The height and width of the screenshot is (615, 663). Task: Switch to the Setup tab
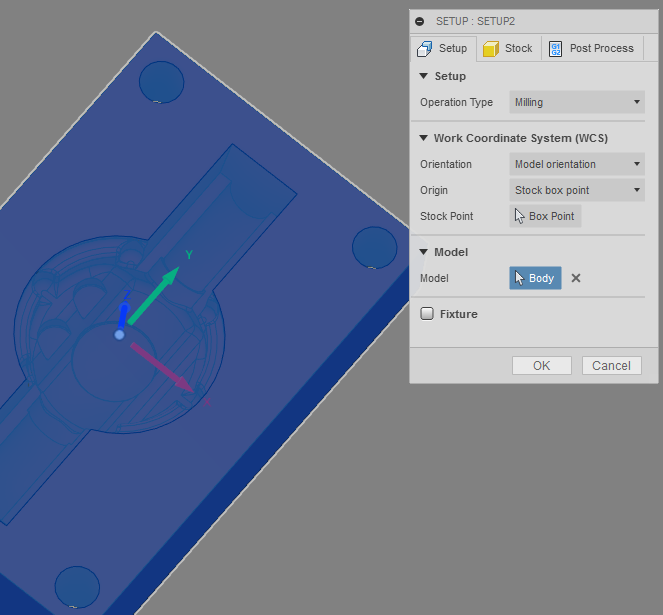[x=443, y=49]
